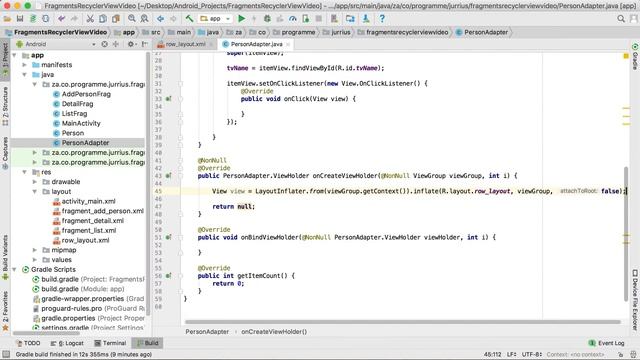Open the Build Variants side panel
This screenshot has height=360, width=640.
tap(5, 258)
